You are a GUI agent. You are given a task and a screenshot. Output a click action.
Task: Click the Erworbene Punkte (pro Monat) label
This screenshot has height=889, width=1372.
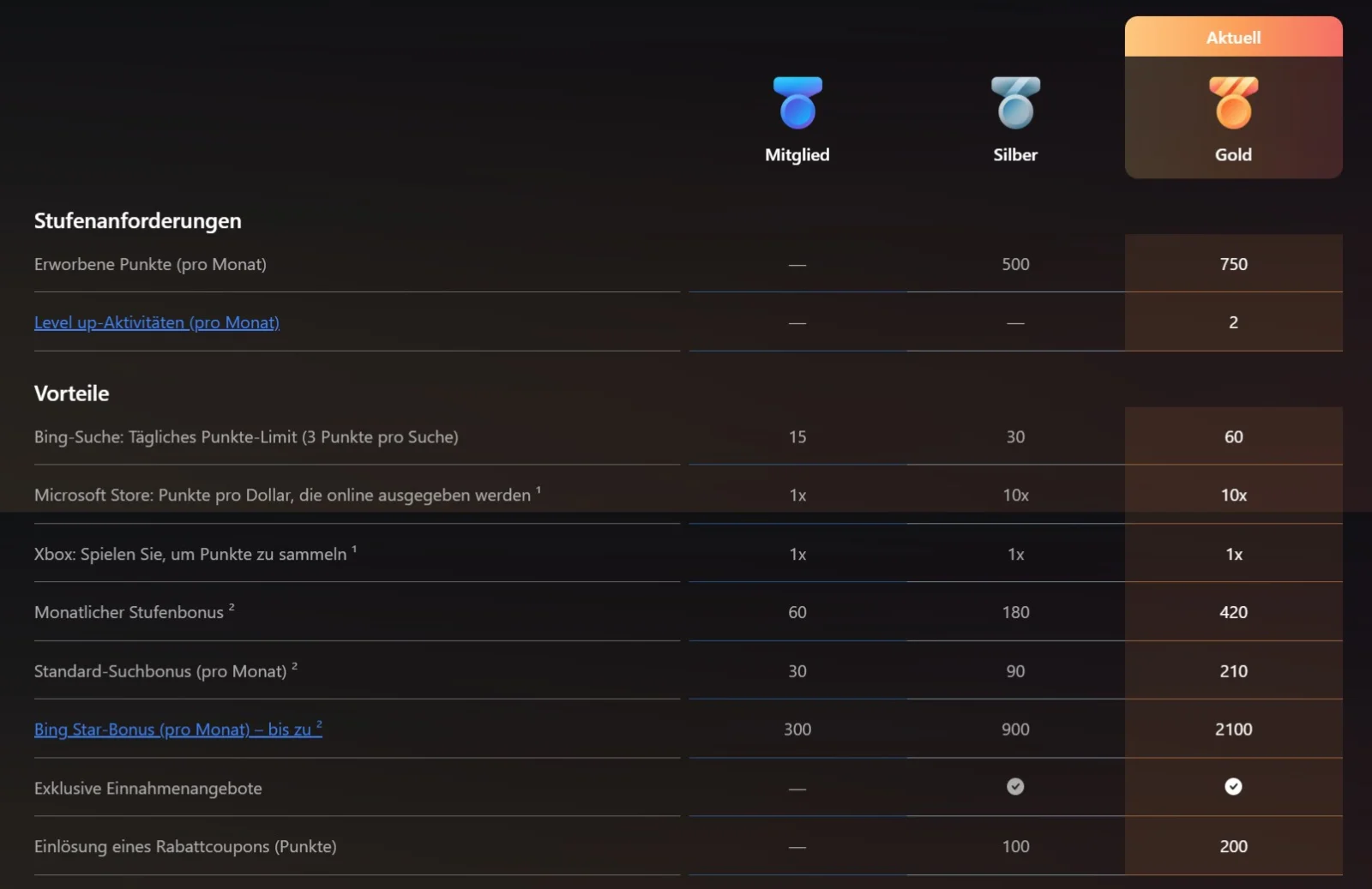[150, 264]
